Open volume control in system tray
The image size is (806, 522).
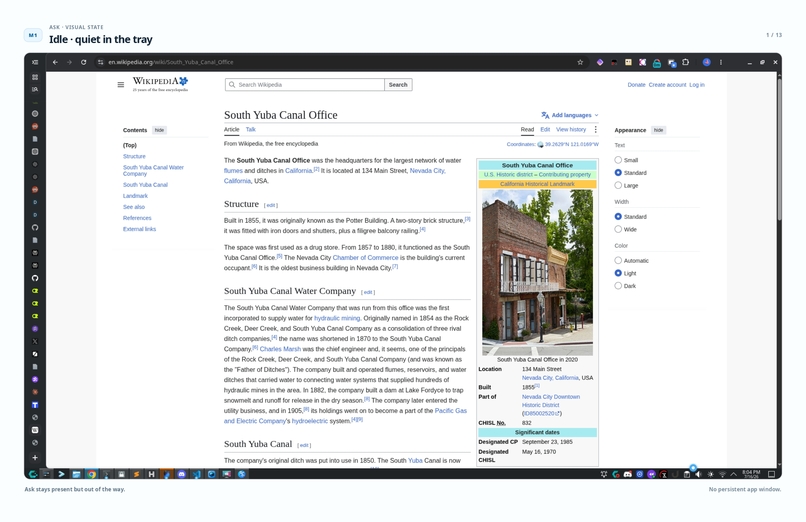698,474
